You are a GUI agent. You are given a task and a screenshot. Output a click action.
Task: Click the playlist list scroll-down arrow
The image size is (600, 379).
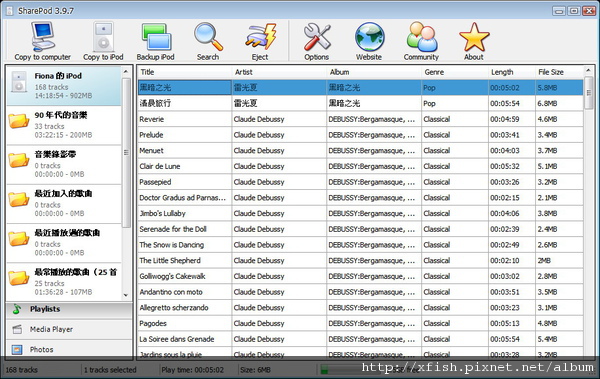click(x=126, y=295)
